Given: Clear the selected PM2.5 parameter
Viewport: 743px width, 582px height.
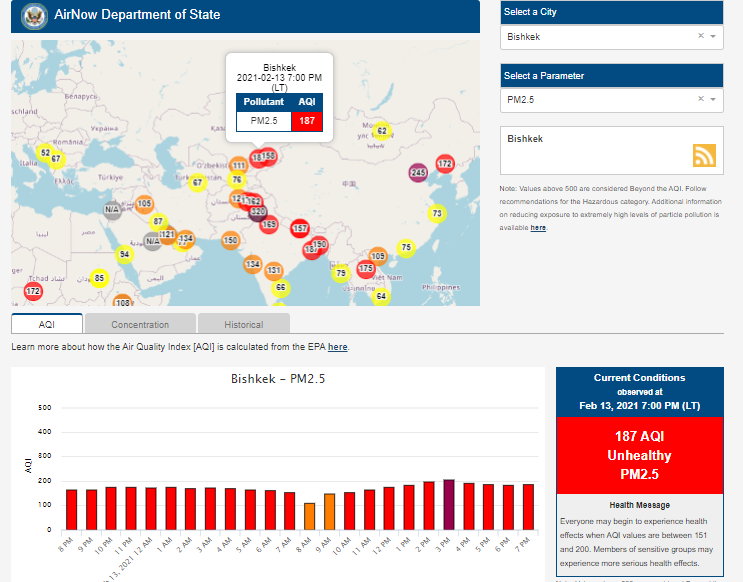Looking at the screenshot, I should click(700, 100).
